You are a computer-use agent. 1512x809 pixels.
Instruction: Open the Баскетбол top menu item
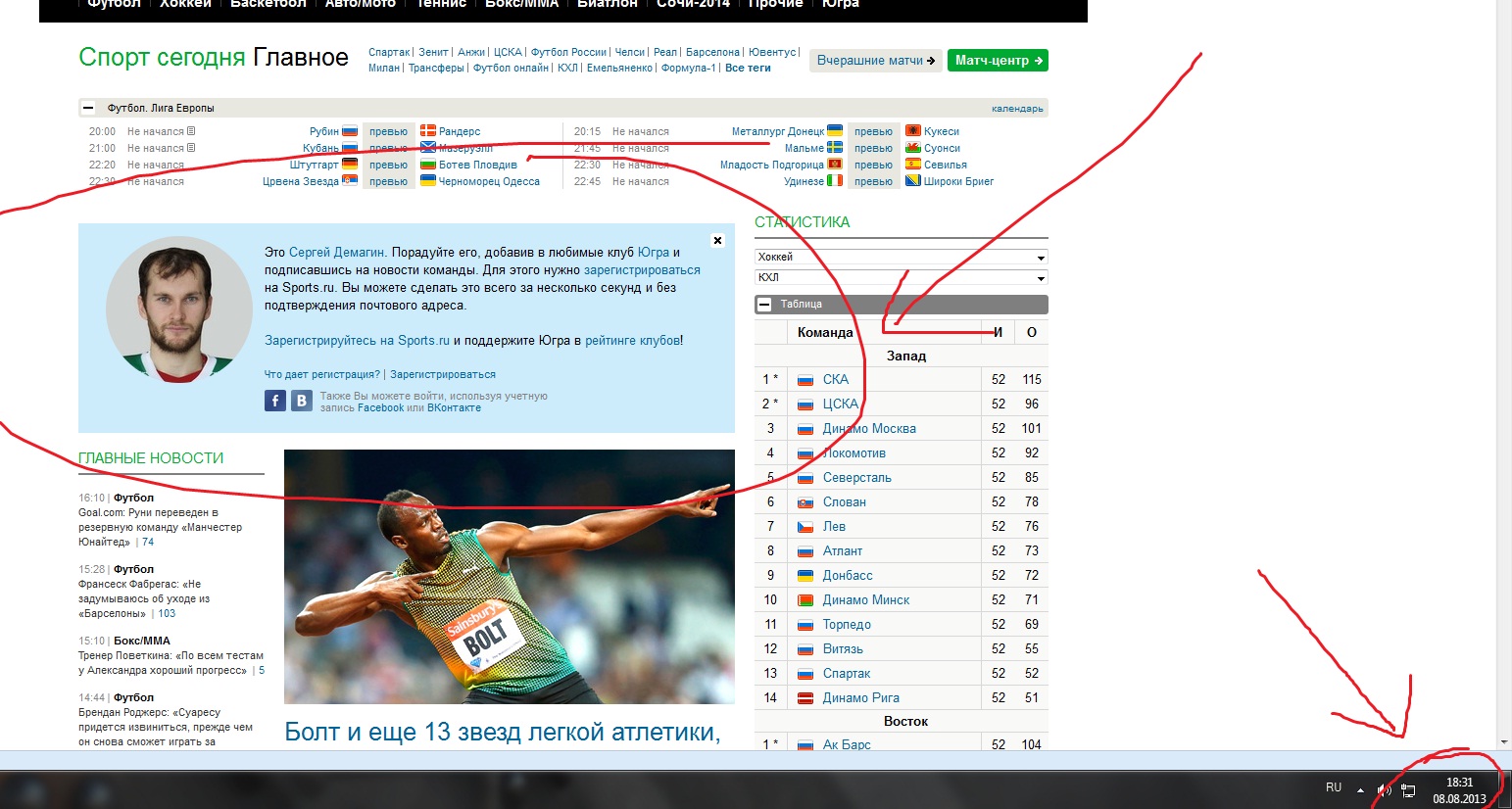[268, 4]
